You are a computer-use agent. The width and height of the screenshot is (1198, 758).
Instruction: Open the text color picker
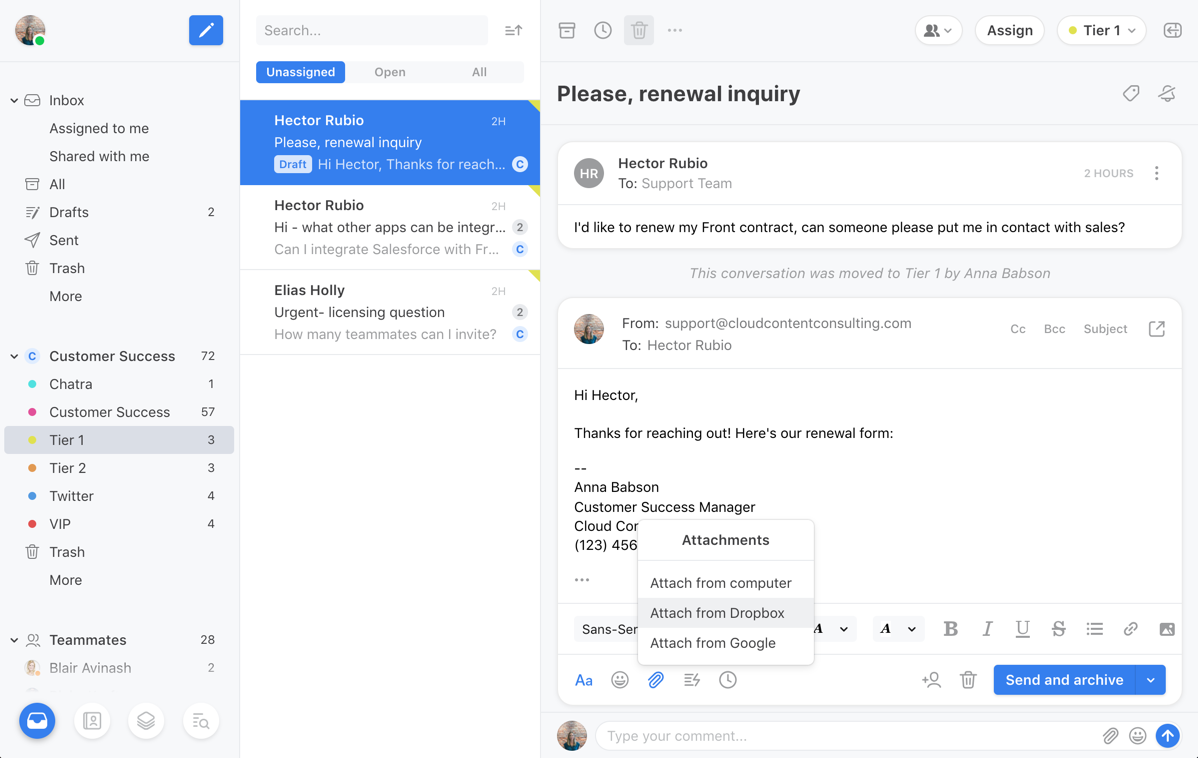896,629
